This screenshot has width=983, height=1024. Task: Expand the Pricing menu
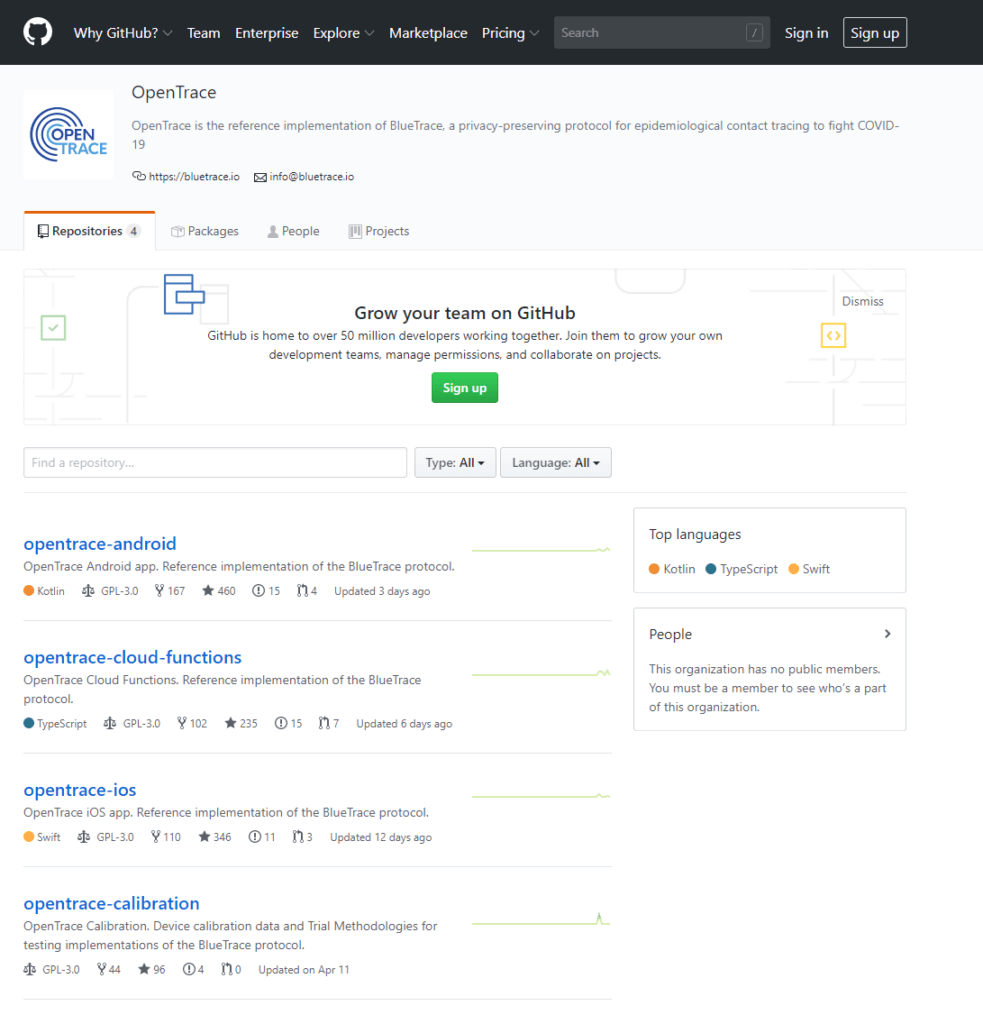coord(511,33)
